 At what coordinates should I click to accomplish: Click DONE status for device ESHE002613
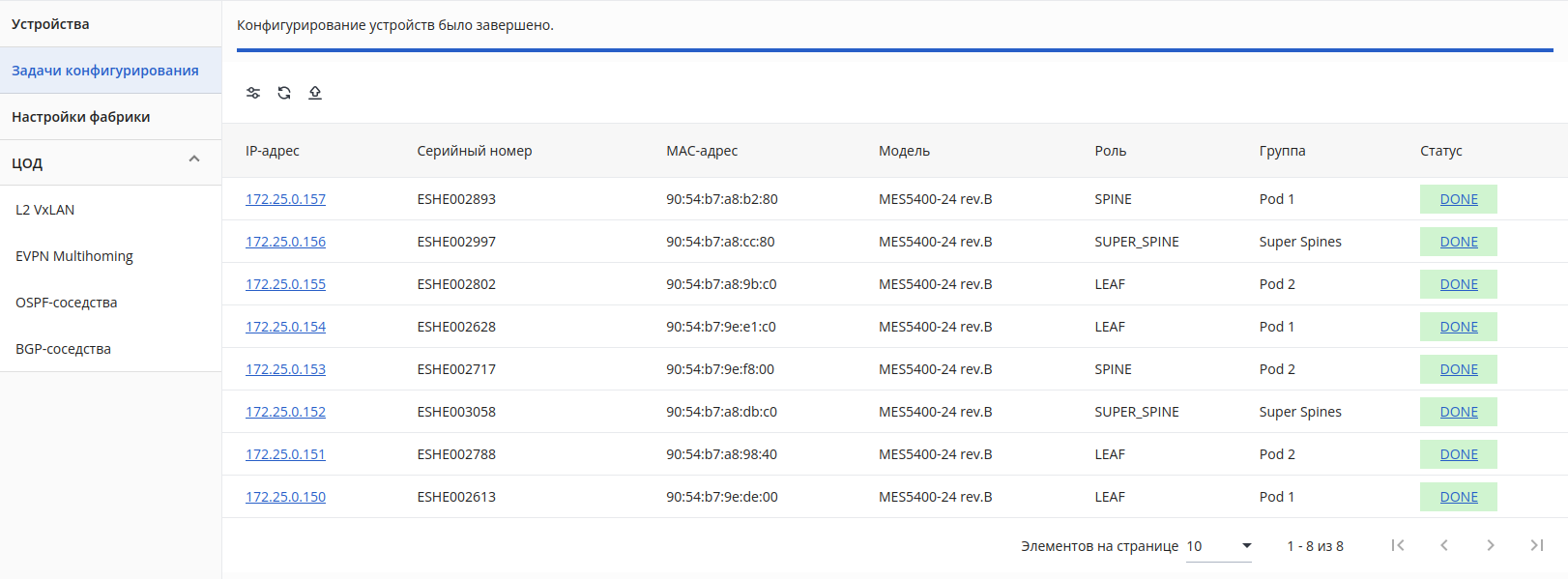1459,497
